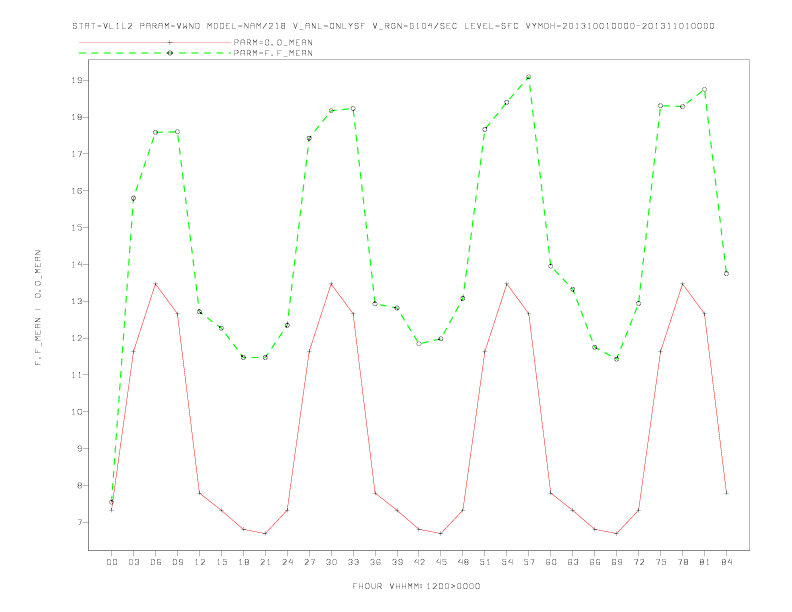
Task: Click red O.O_MEAN marker at hour 84
Action: point(726,493)
